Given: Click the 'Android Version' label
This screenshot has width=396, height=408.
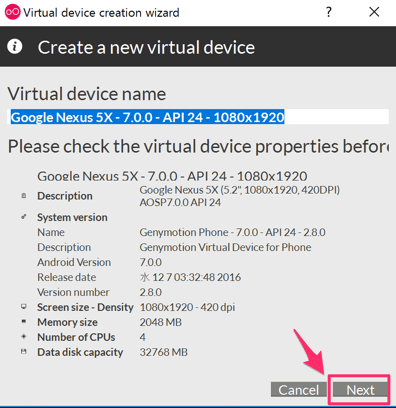Looking at the screenshot, I should coord(74,262).
